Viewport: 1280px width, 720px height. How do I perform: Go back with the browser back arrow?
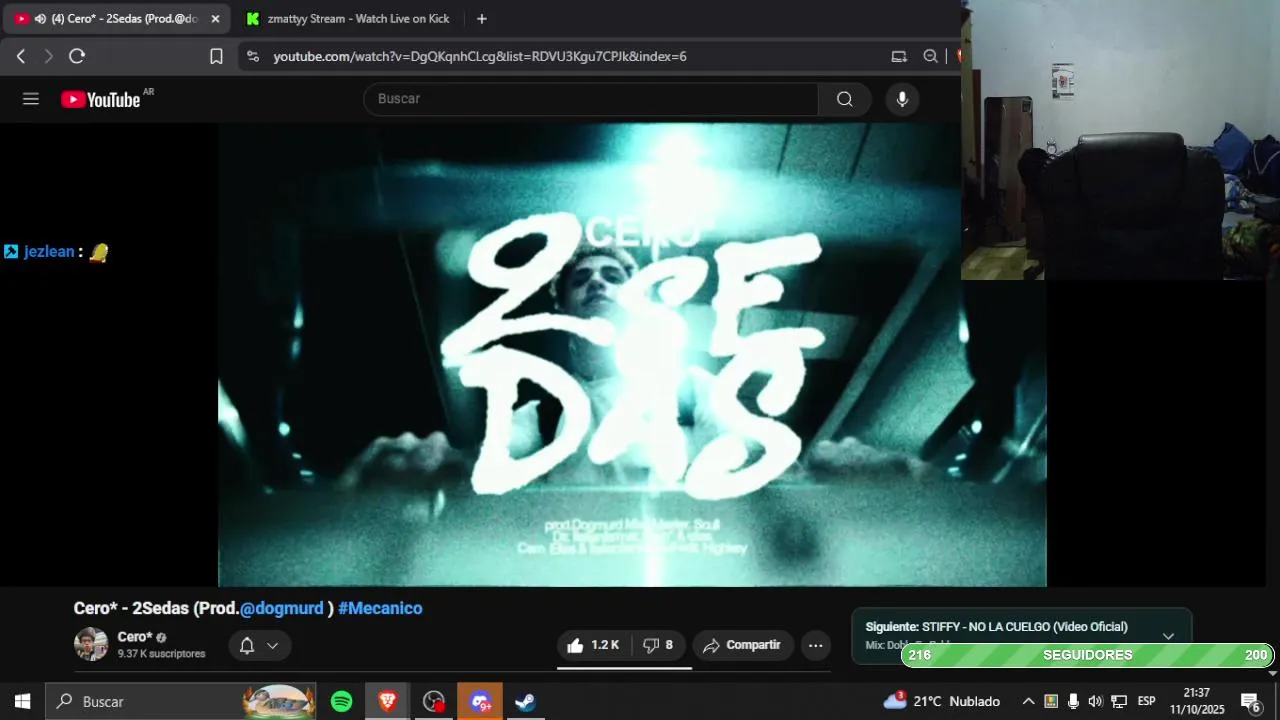21,56
